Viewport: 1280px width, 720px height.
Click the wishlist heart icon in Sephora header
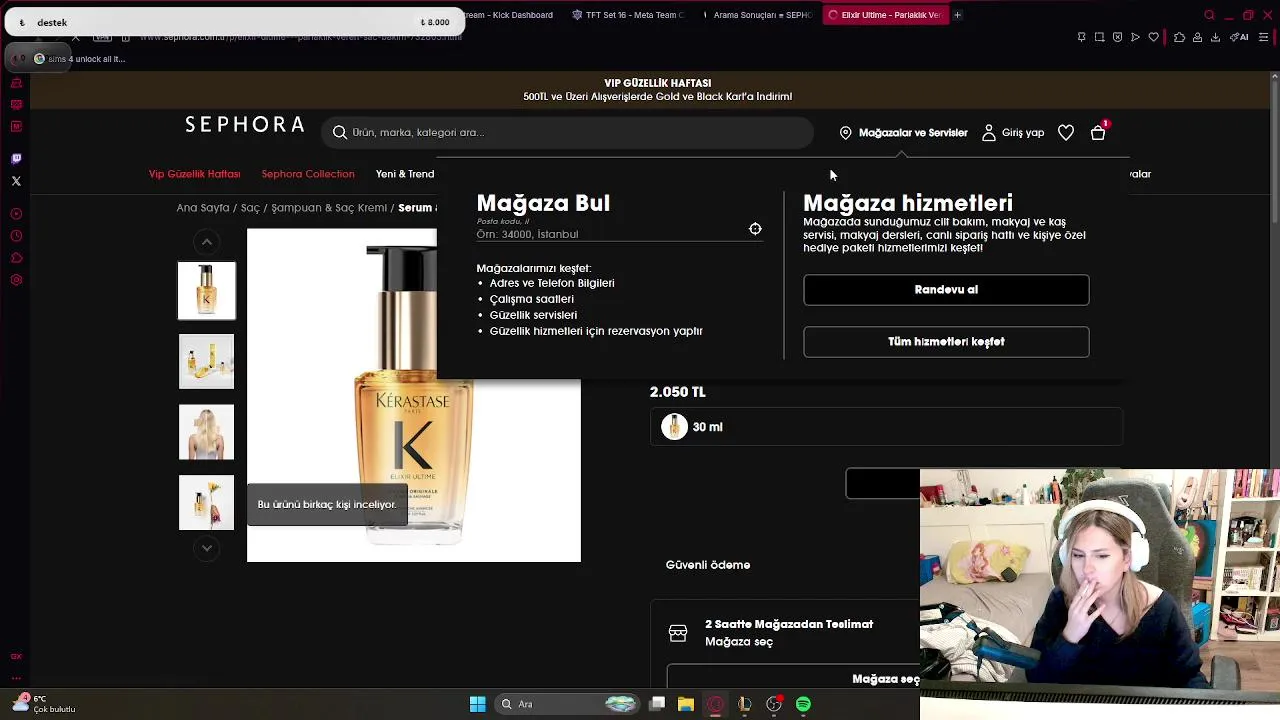(1066, 132)
